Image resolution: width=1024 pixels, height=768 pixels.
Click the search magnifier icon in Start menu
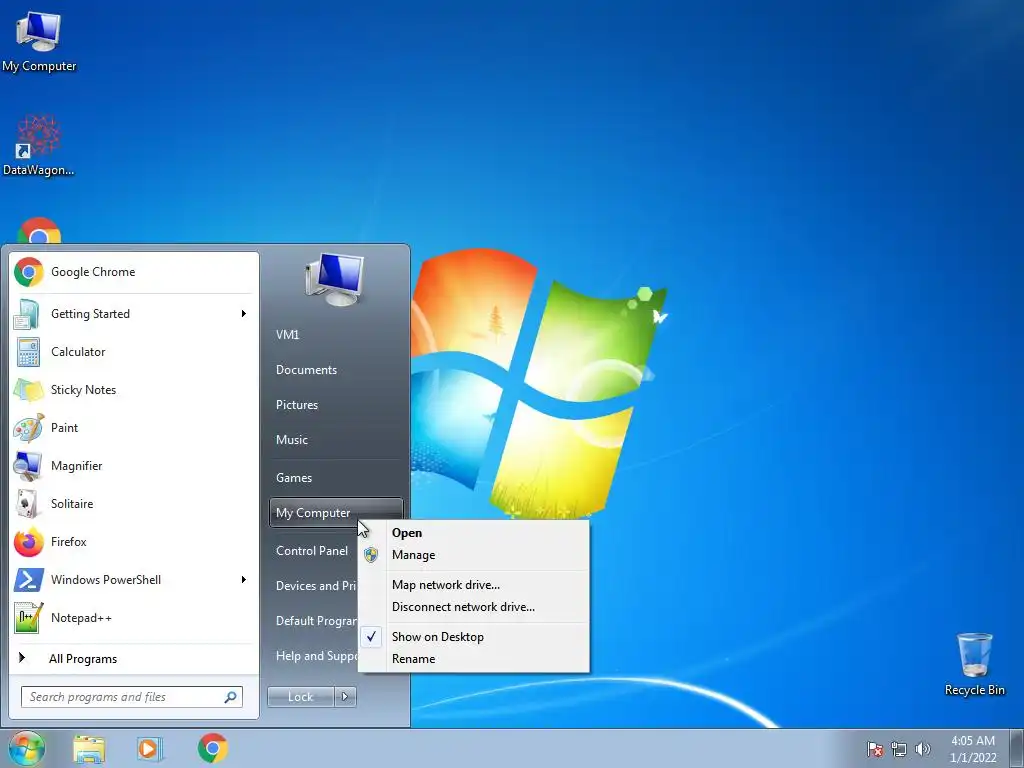click(x=230, y=697)
